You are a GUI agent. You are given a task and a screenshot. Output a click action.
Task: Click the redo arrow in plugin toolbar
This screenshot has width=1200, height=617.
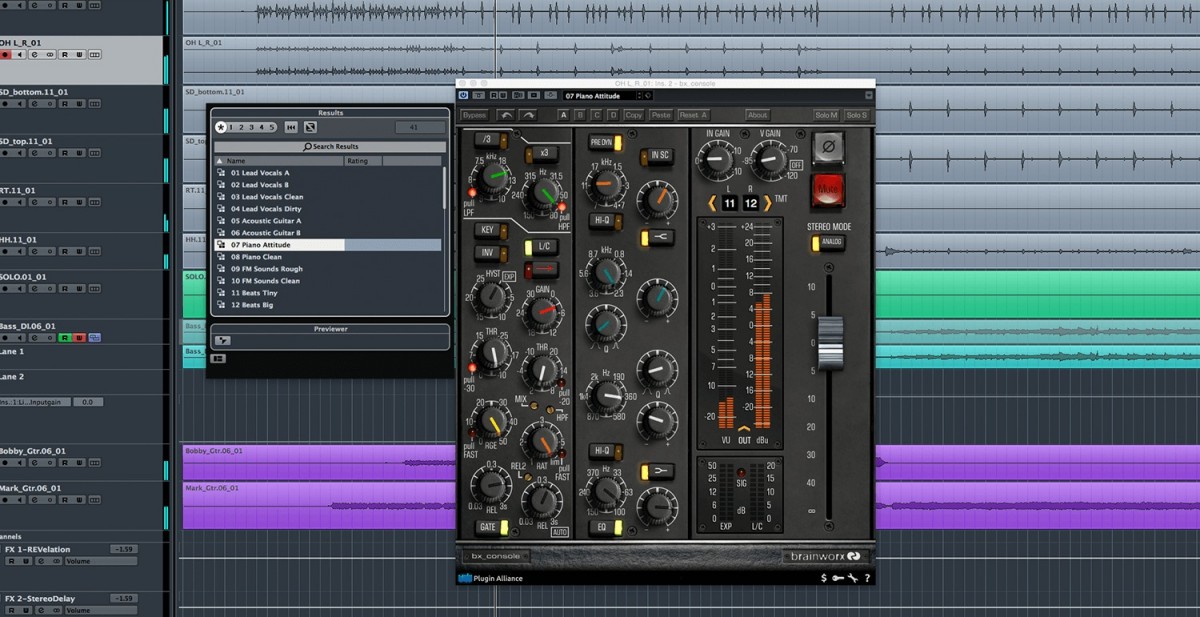coord(527,115)
